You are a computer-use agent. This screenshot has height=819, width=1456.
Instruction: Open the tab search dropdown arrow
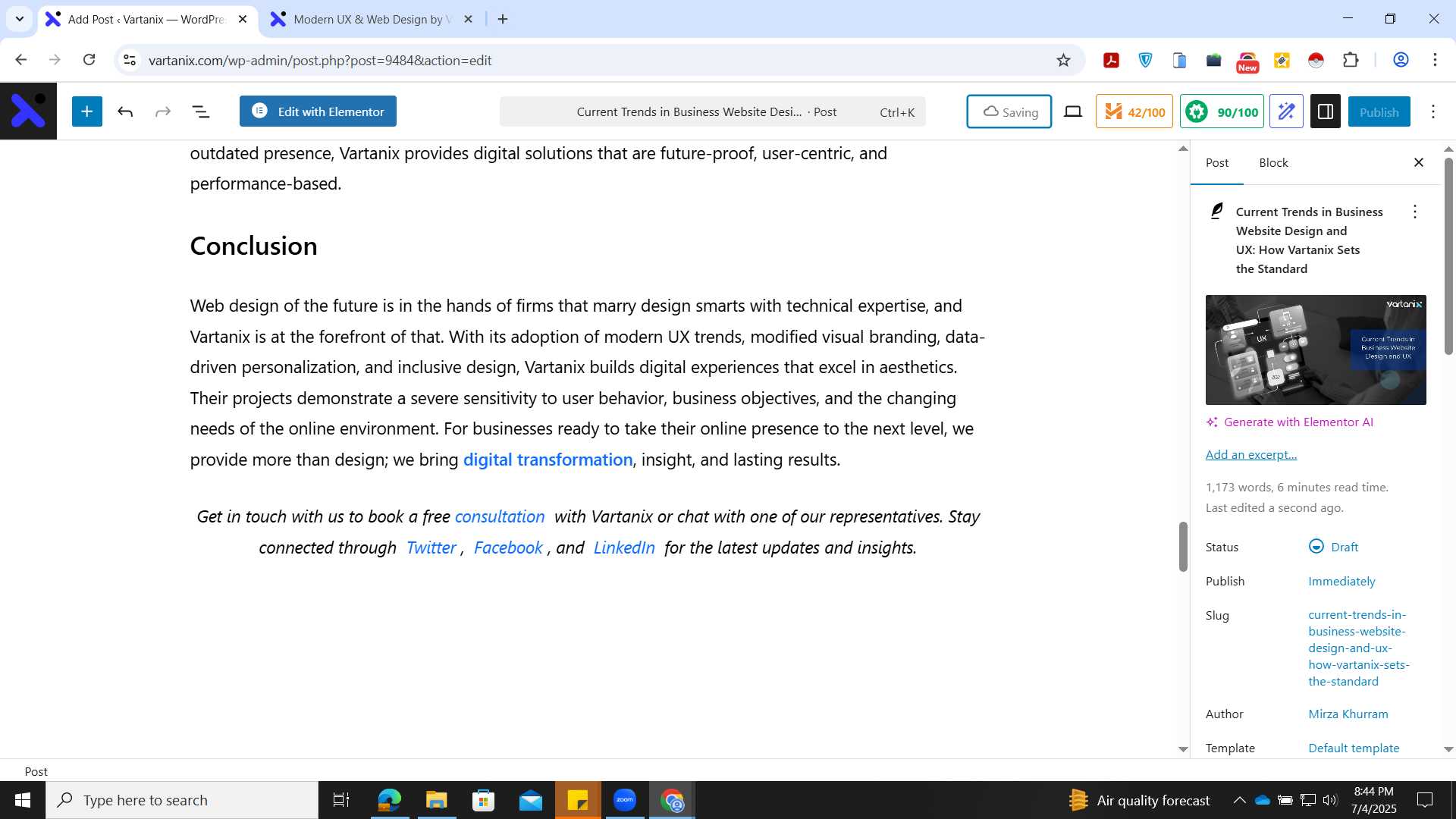pyautogui.click(x=20, y=19)
